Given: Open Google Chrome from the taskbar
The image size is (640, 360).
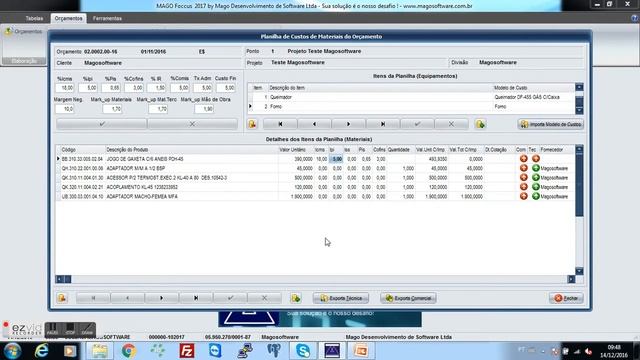Looking at the screenshot, I should point(129,351).
